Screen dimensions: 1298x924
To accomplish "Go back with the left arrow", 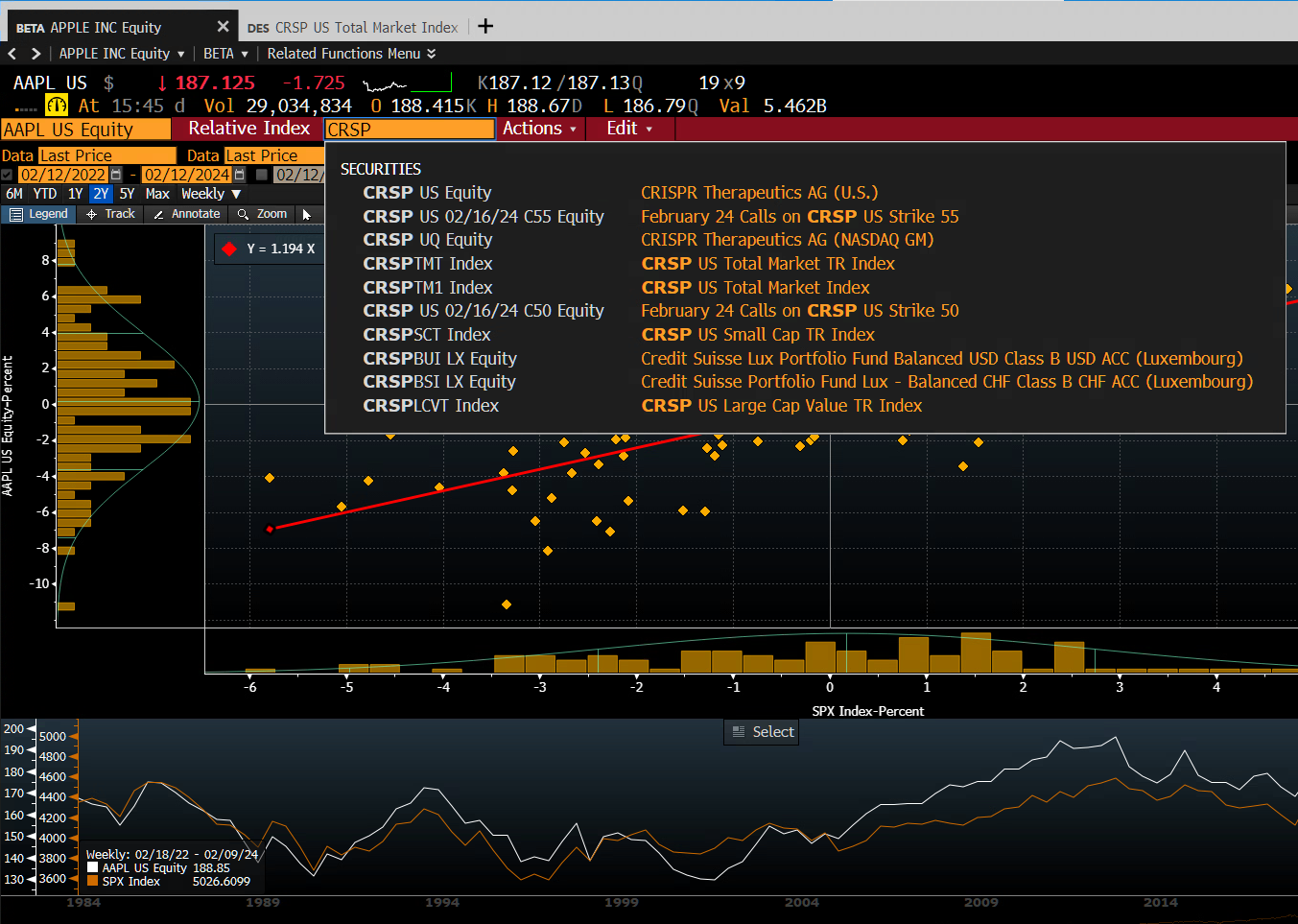I will click(x=12, y=54).
